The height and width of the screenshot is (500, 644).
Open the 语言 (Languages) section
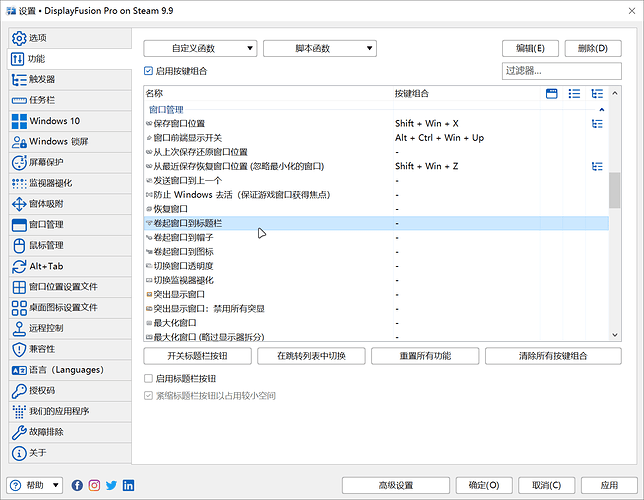tap(70, 370)
